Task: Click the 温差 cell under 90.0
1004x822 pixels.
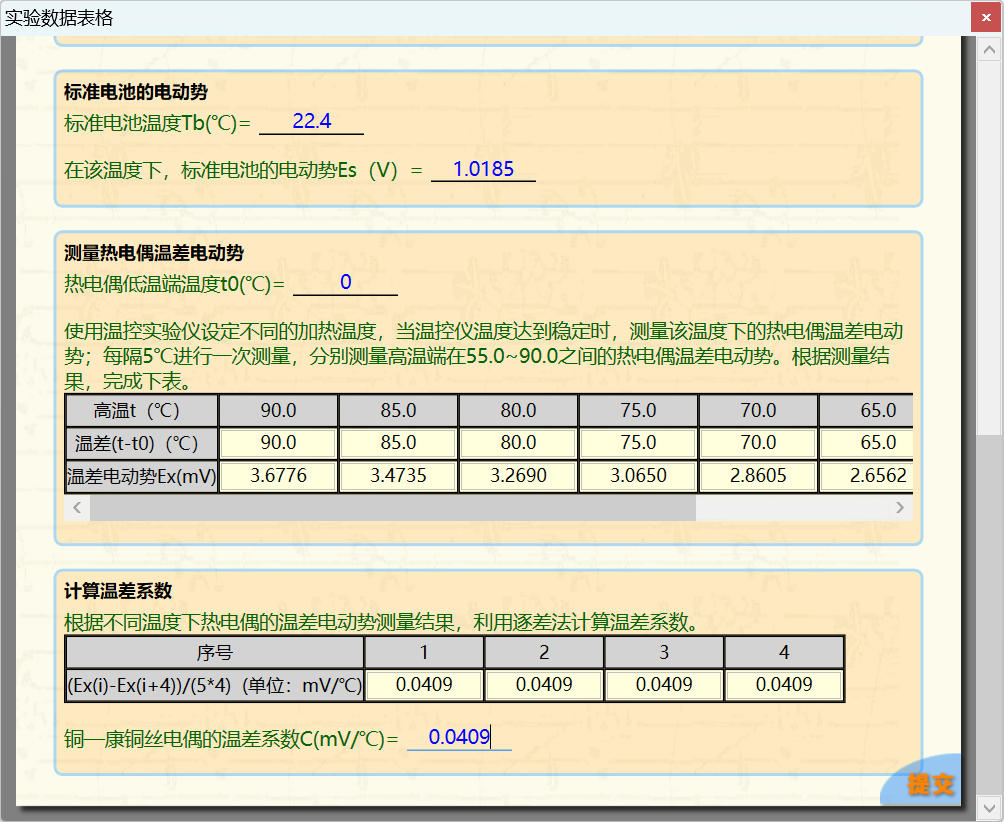Action: [x=278, y=442]
